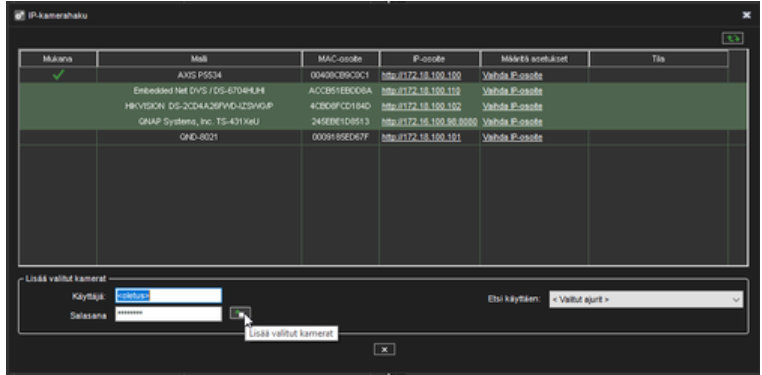Click Vaihda IP-osoite for HIKVISION row
Screen dimensions: 762x375
[512, 106]
